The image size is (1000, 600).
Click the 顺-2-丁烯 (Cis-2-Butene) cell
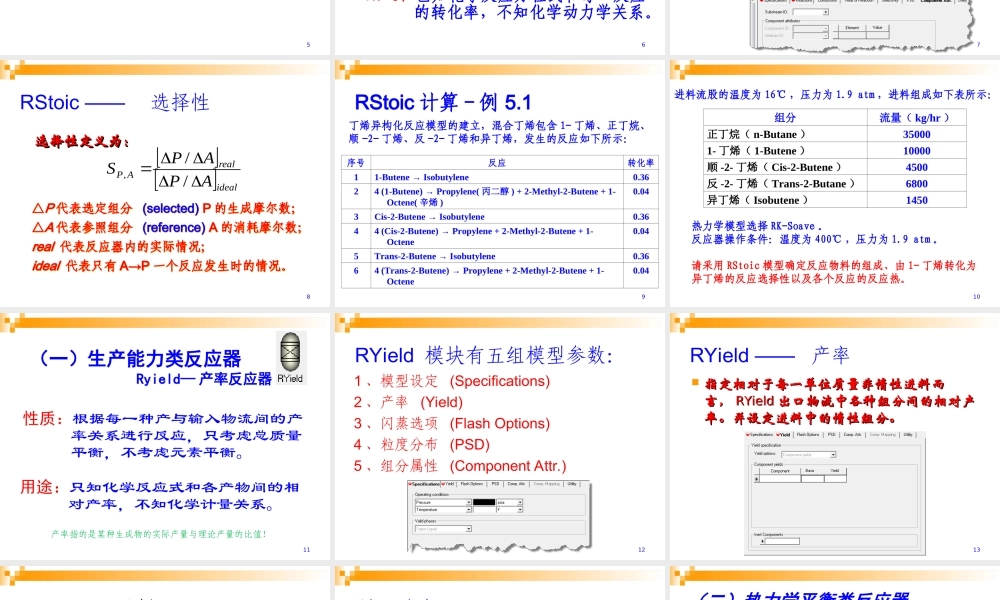(x=785, y=168)
